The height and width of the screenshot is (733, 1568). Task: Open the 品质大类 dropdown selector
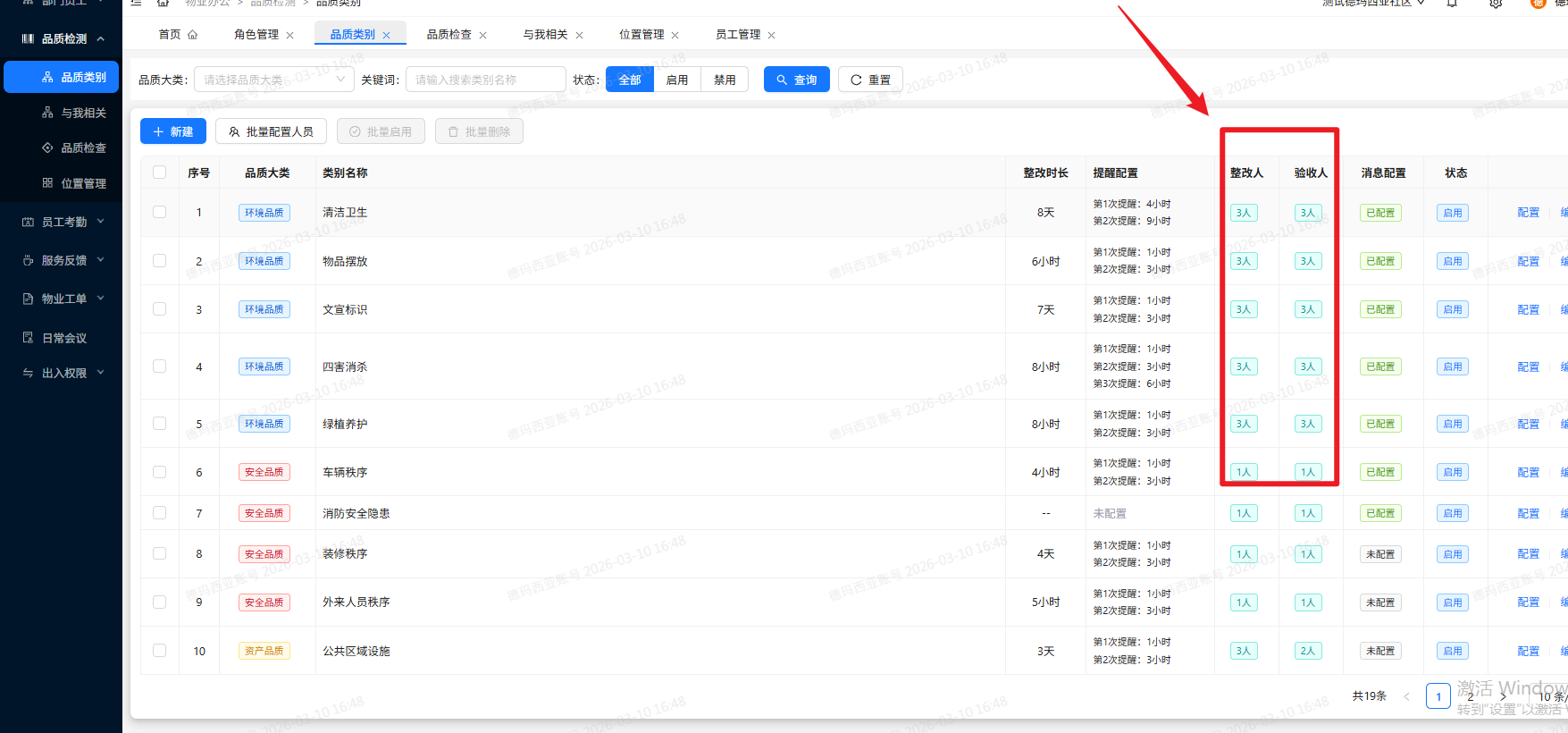pyautogui.click(x=273, y=80)
